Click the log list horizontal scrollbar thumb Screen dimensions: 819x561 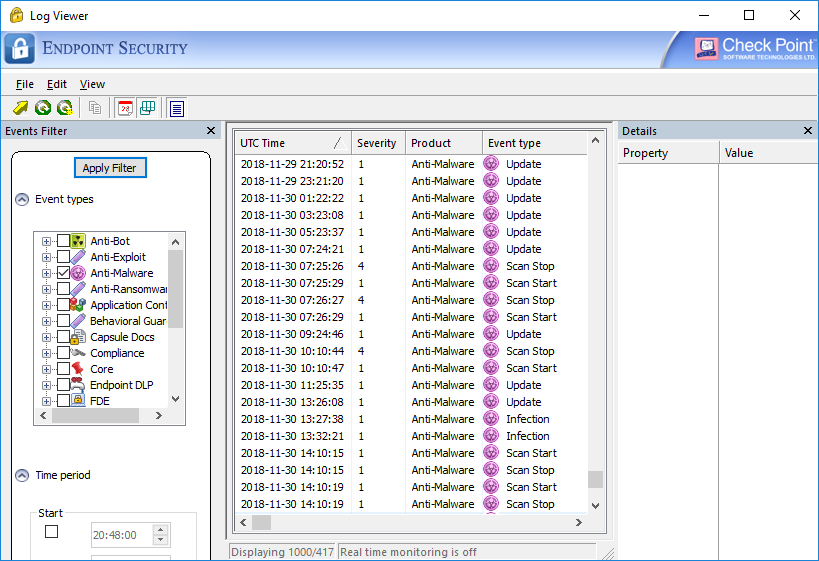pyautogui.click(x=261, y=522)
